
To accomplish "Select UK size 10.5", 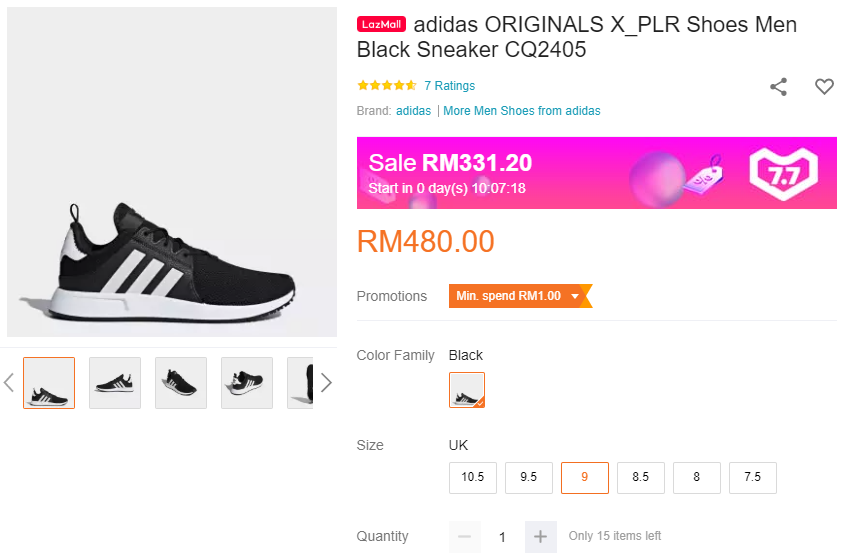I will (473, 477).
